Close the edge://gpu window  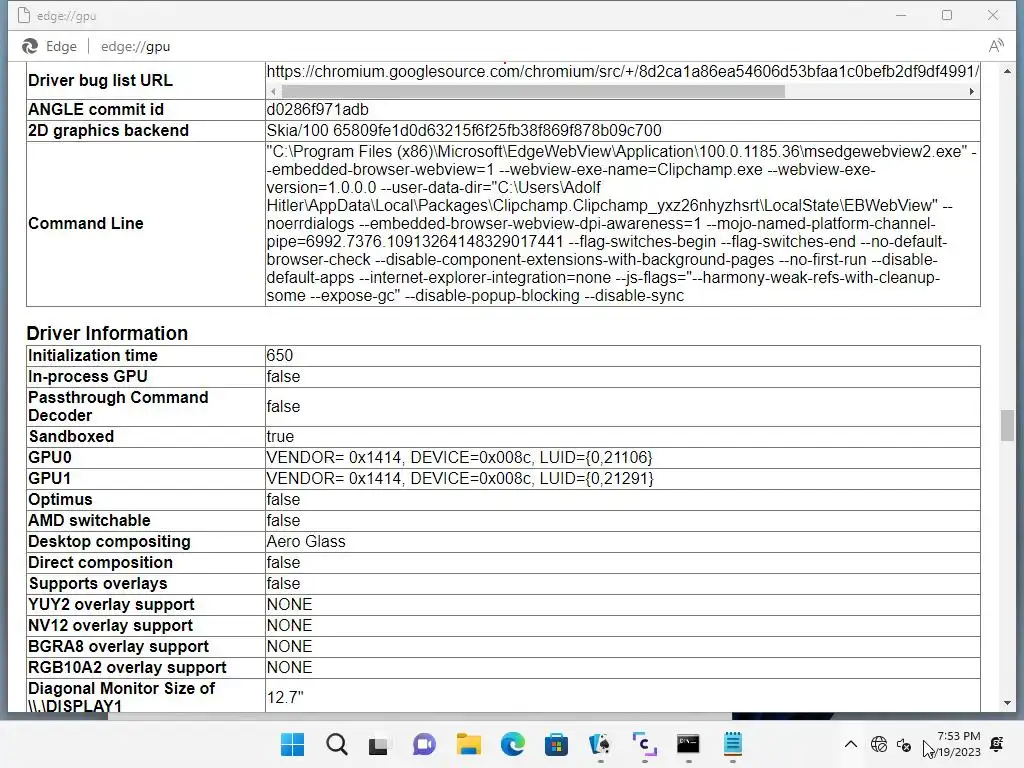tap(993, 15)
